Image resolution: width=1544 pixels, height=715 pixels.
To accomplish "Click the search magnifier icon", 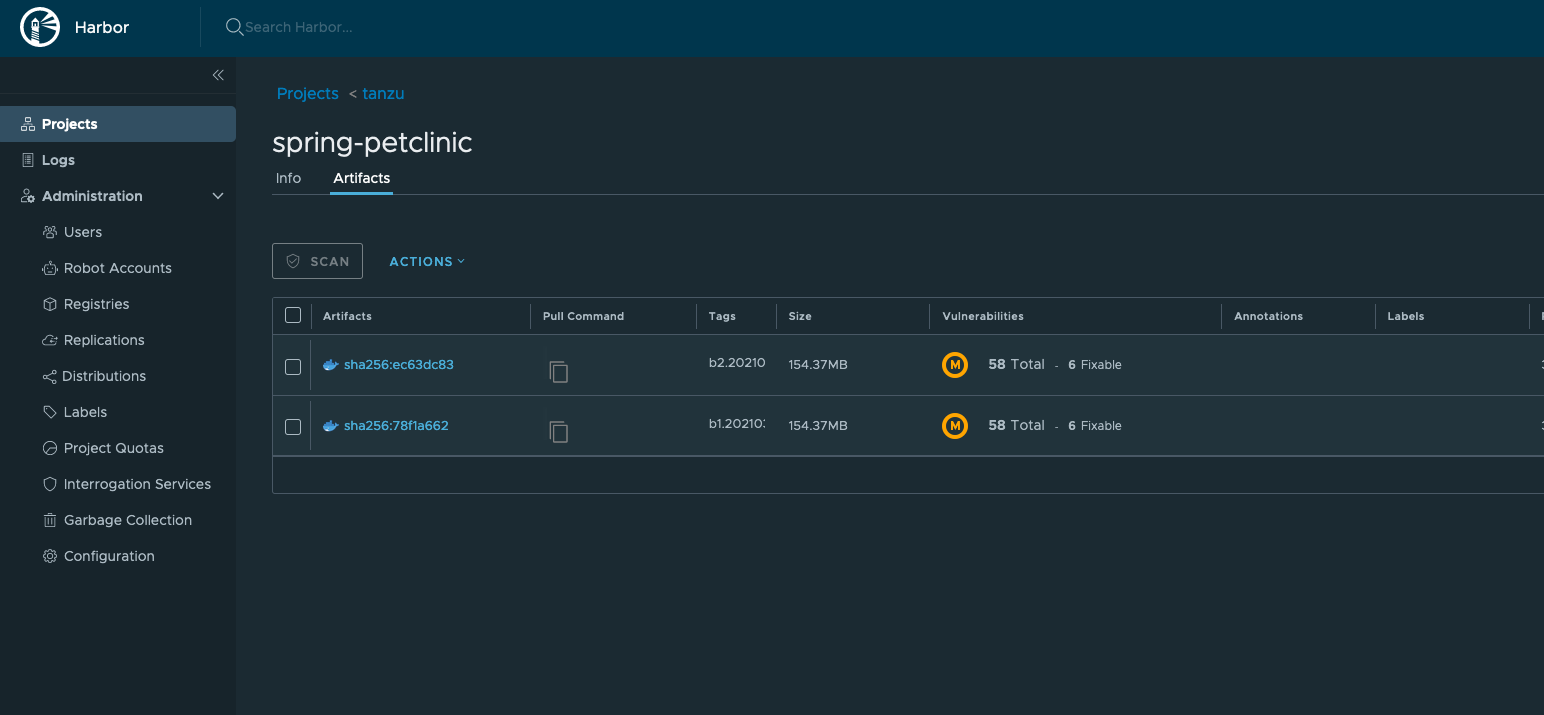I will tap(234, 27).
